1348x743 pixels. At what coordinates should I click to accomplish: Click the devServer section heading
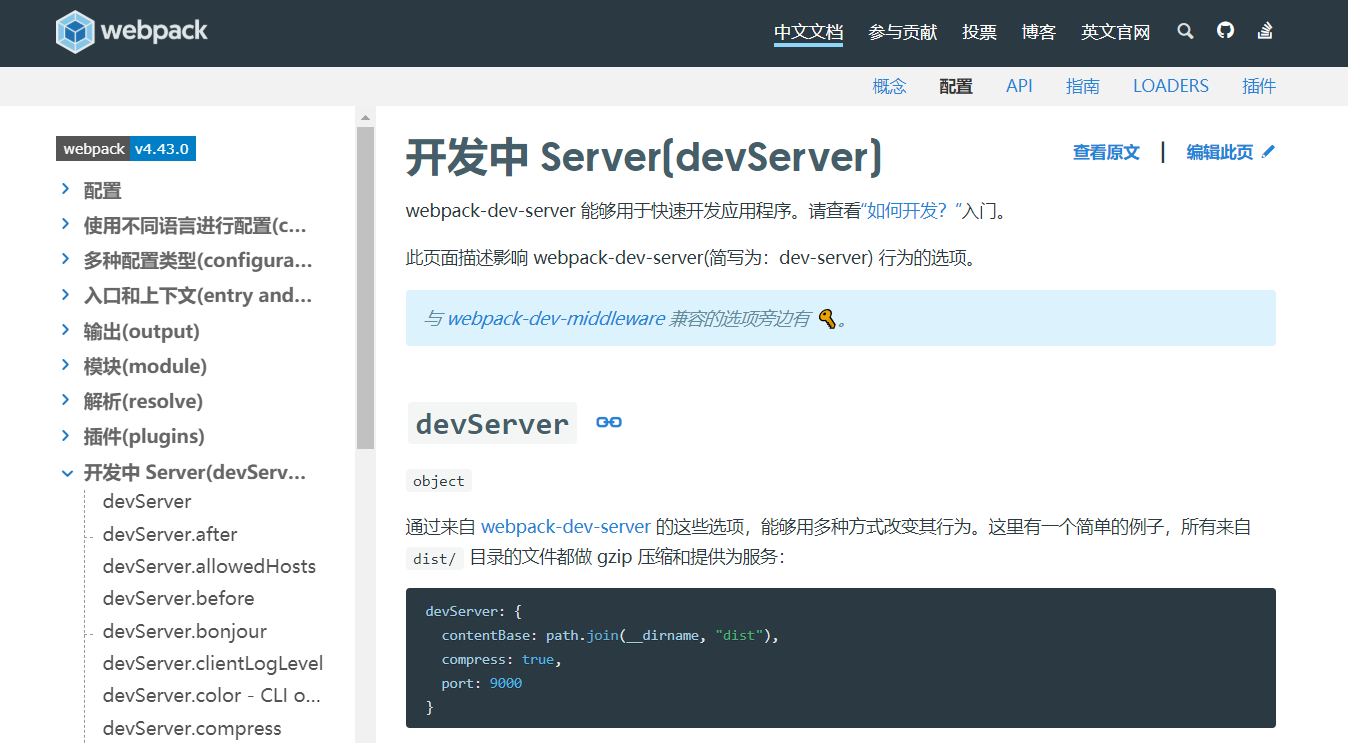pyautogui.click(x=492, y=423)
